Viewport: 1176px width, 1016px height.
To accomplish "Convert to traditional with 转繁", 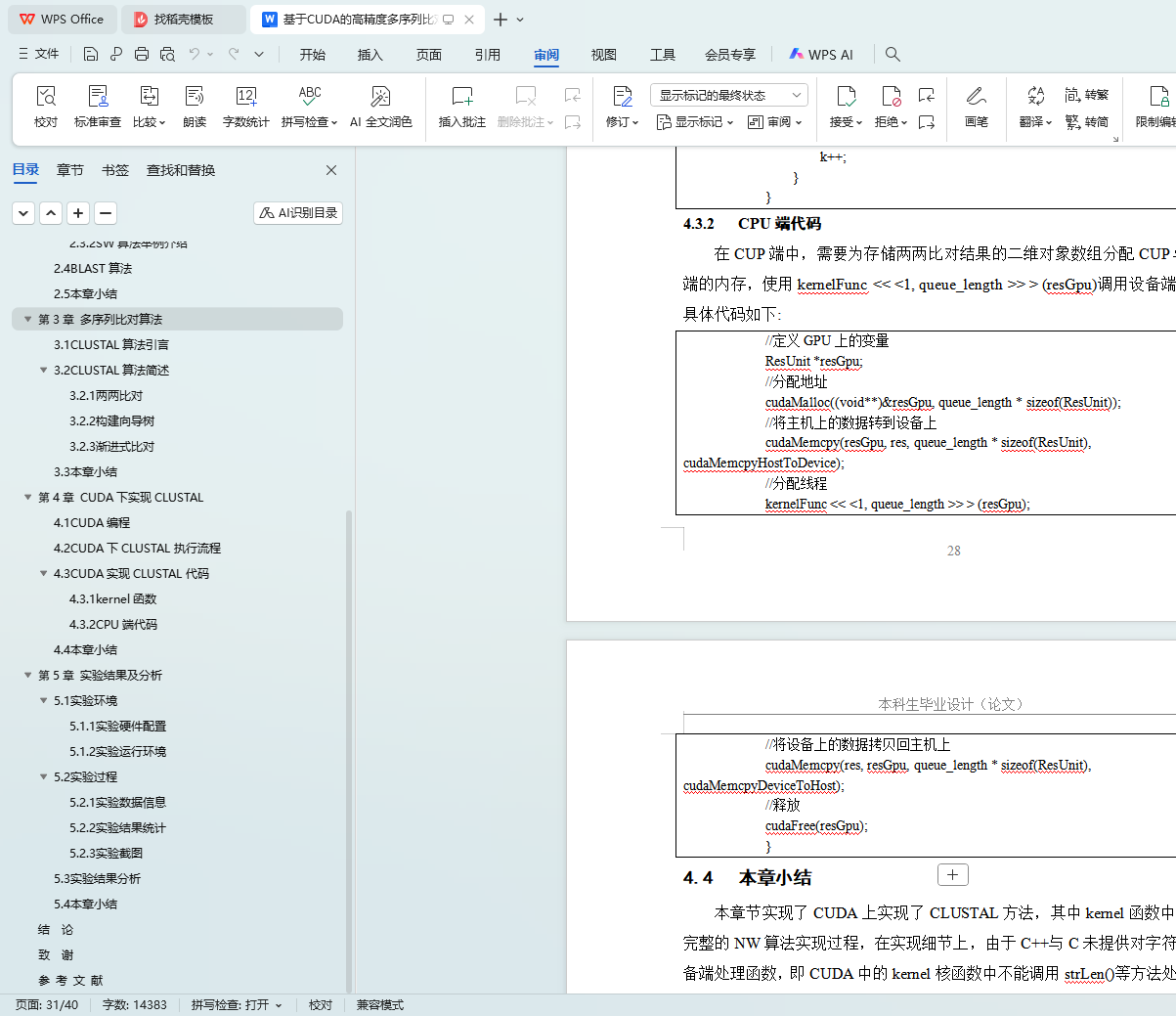I will (x=1087, y=95).
